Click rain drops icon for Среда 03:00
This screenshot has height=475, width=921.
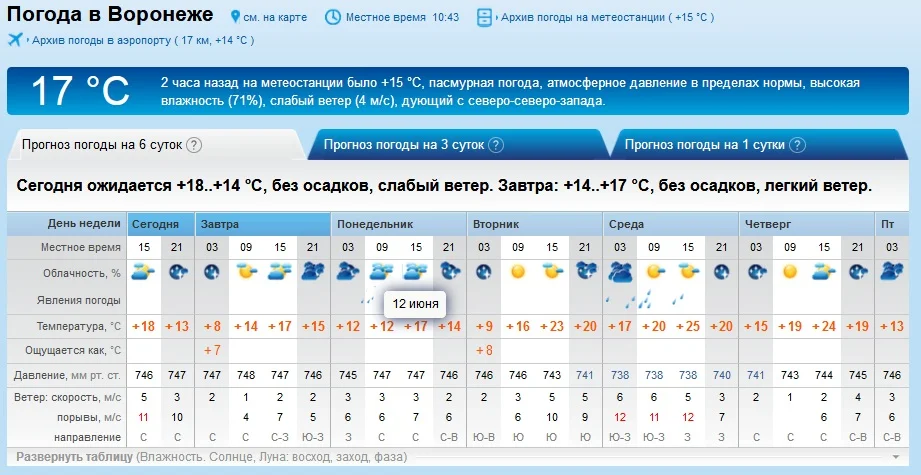(x=619, y=302)
